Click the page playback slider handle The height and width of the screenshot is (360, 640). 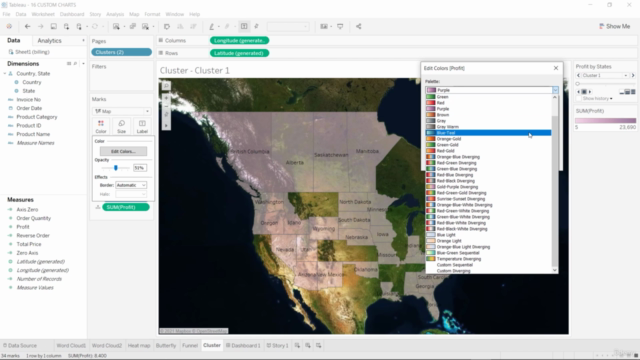(x=578, y=84)
